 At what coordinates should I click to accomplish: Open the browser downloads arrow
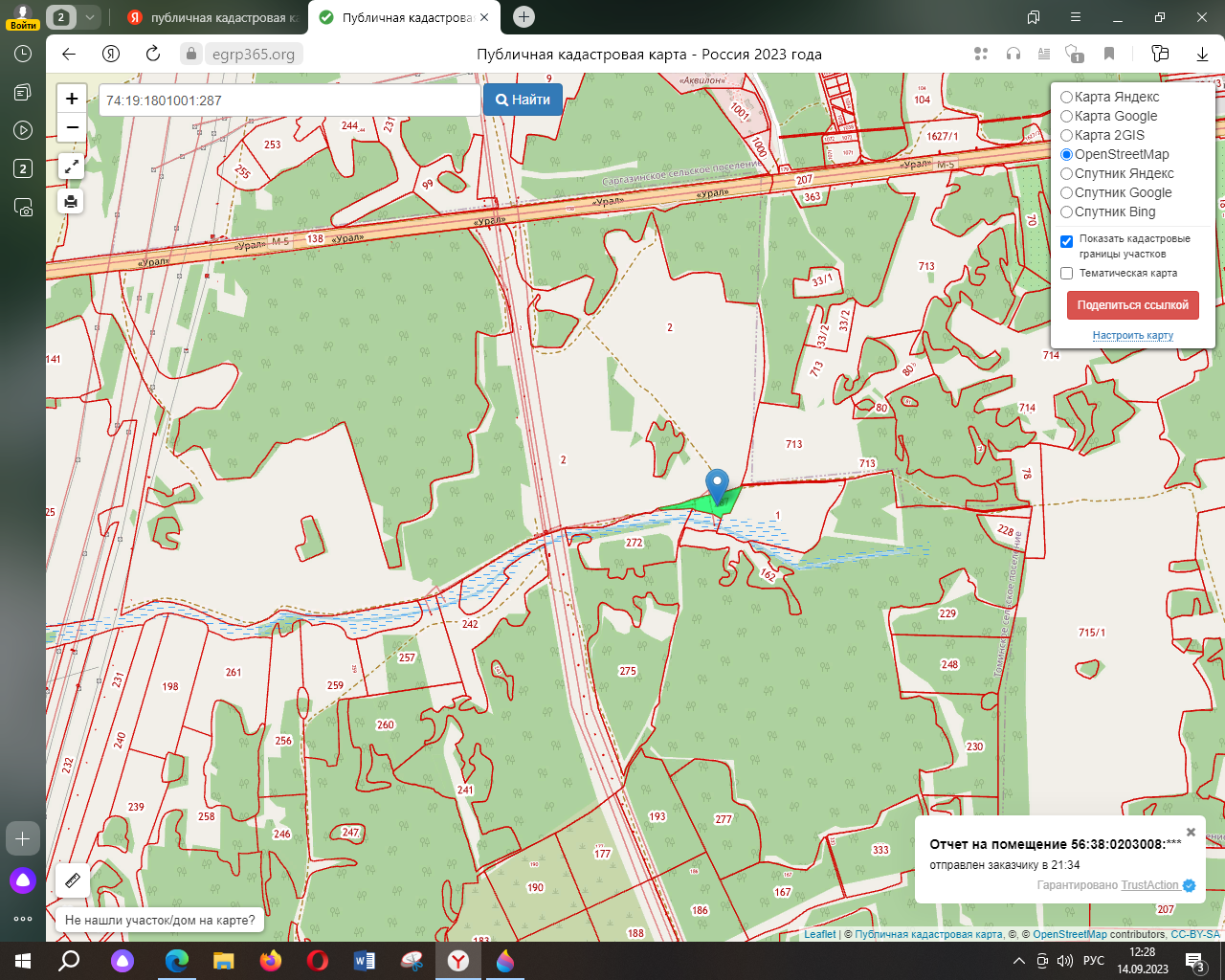(1203, 54)
